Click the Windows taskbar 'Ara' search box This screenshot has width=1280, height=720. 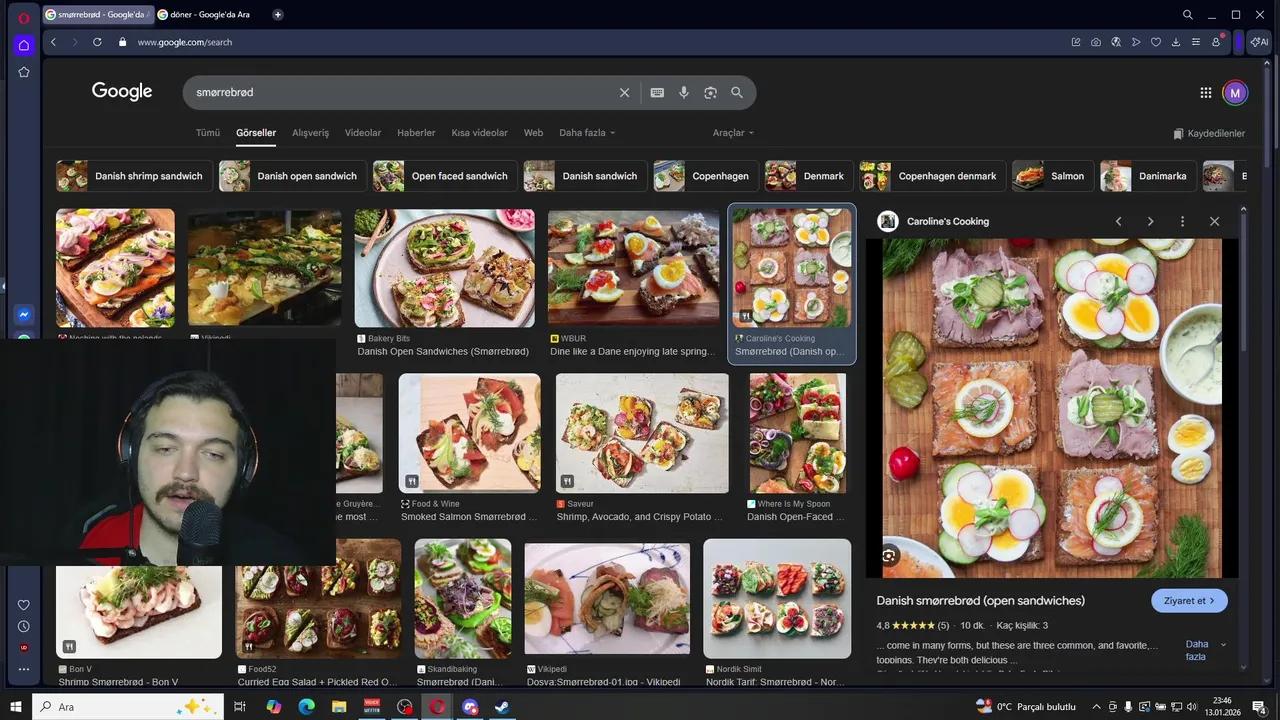tap(128, 707)
